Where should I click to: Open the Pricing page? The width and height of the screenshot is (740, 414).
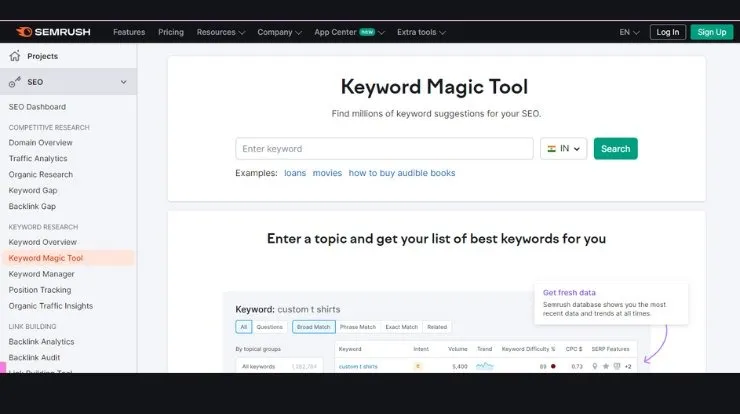coord(171,32)
